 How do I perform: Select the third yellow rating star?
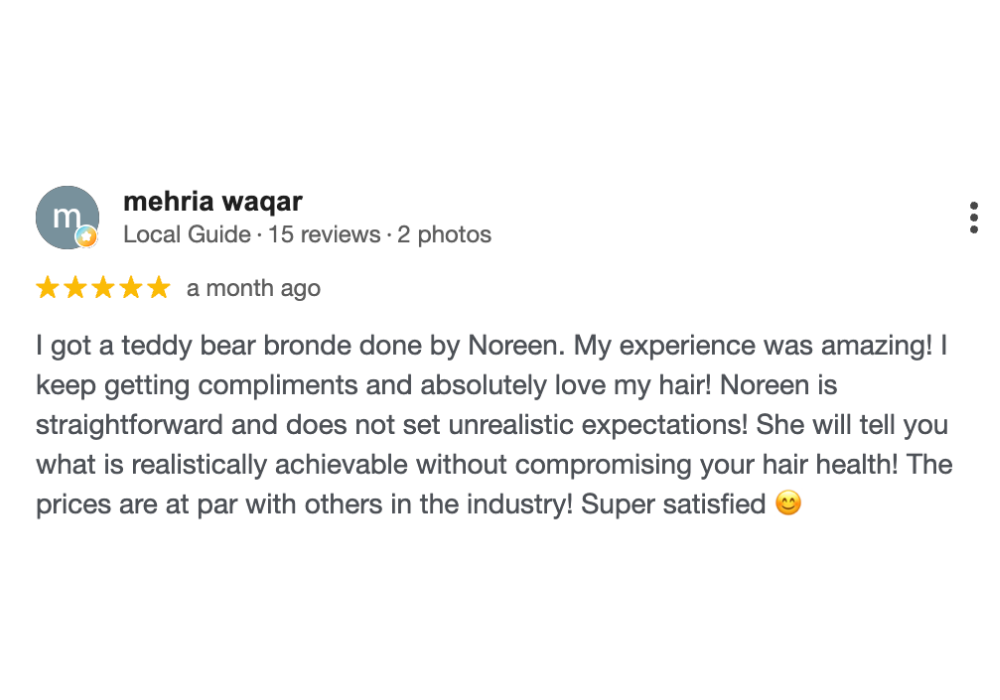tap(103, 288)
